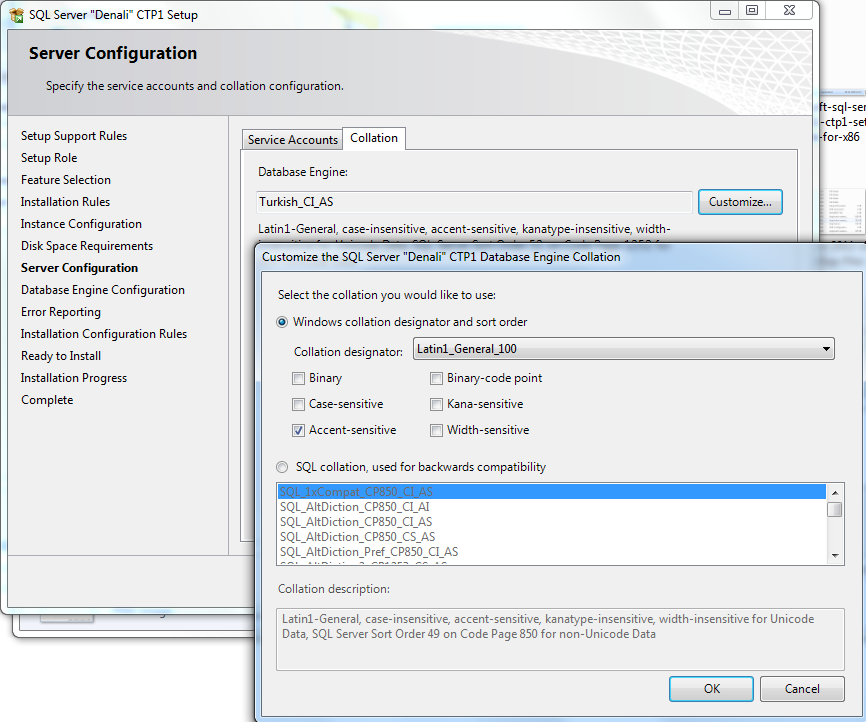Screen dimensions: 866x722
Task: Minimize the SQL Server Setup window
Action: coord(725,10)
